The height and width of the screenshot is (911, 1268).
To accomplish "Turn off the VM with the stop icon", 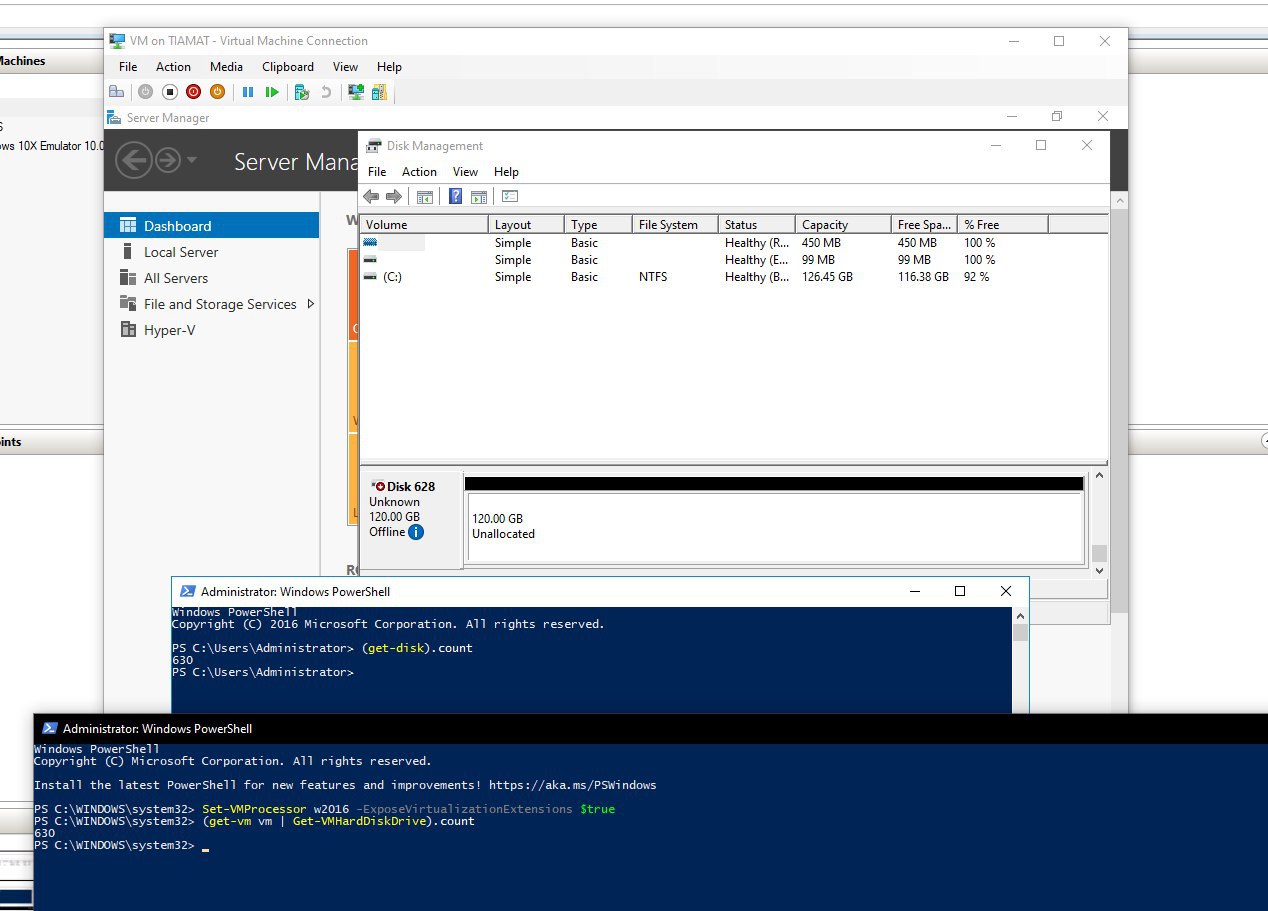I will (169, 92).
